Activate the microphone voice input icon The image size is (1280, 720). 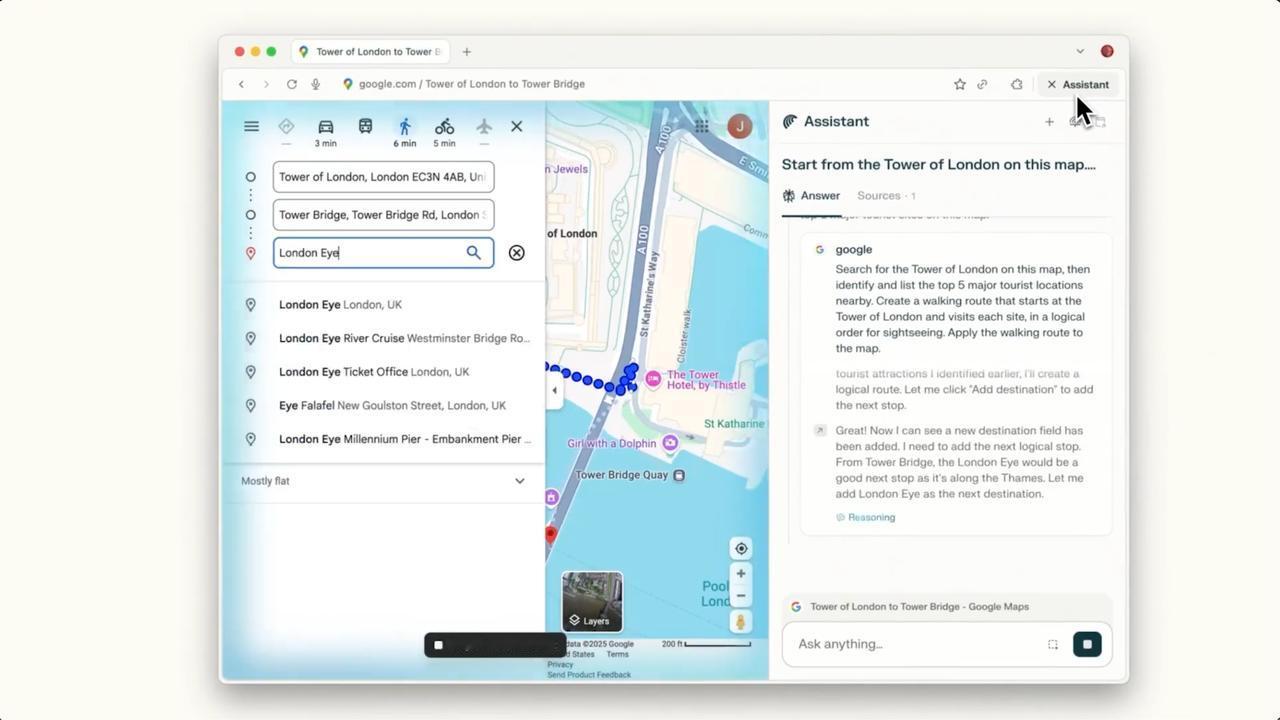tap(315, 84)
